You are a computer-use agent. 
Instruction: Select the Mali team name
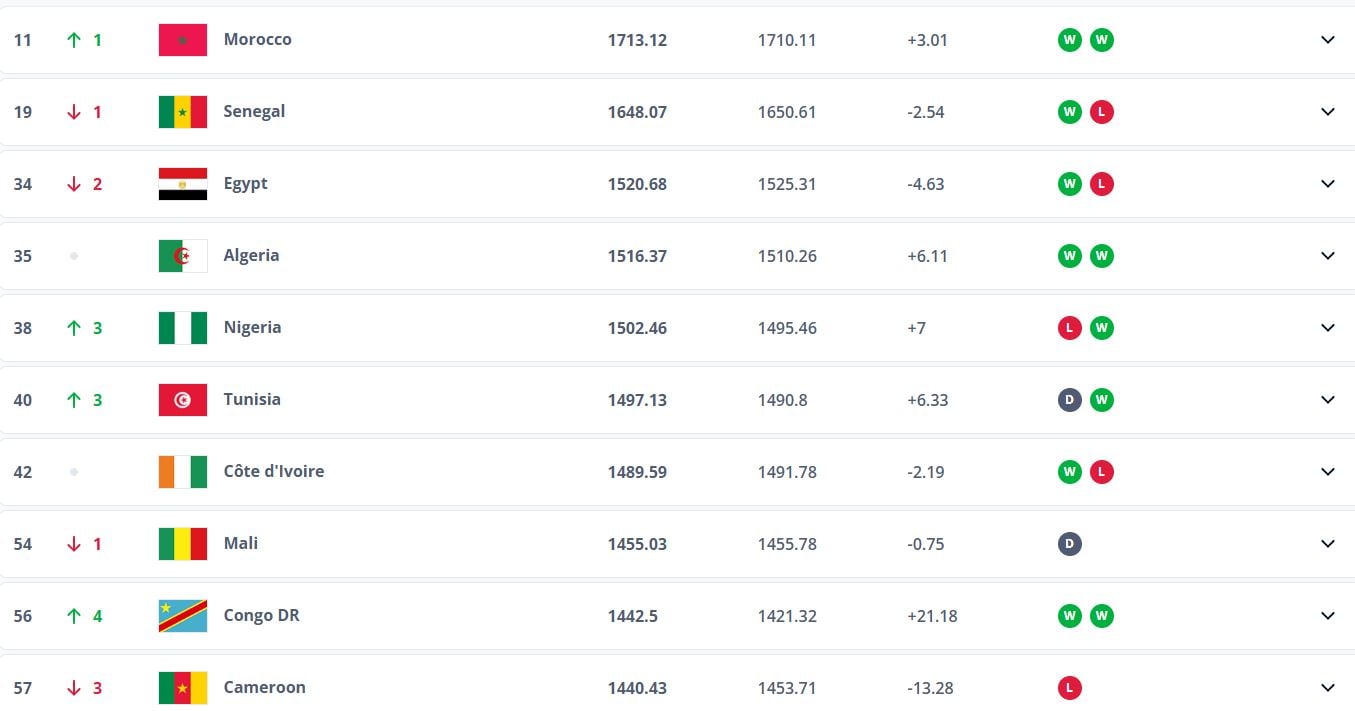tap(241, 544)
